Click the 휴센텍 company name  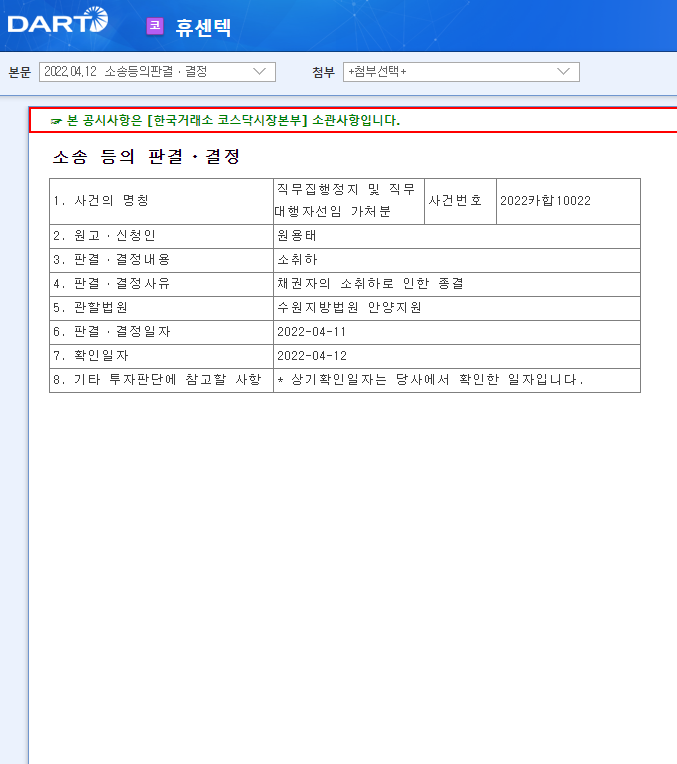pos(203,27)
